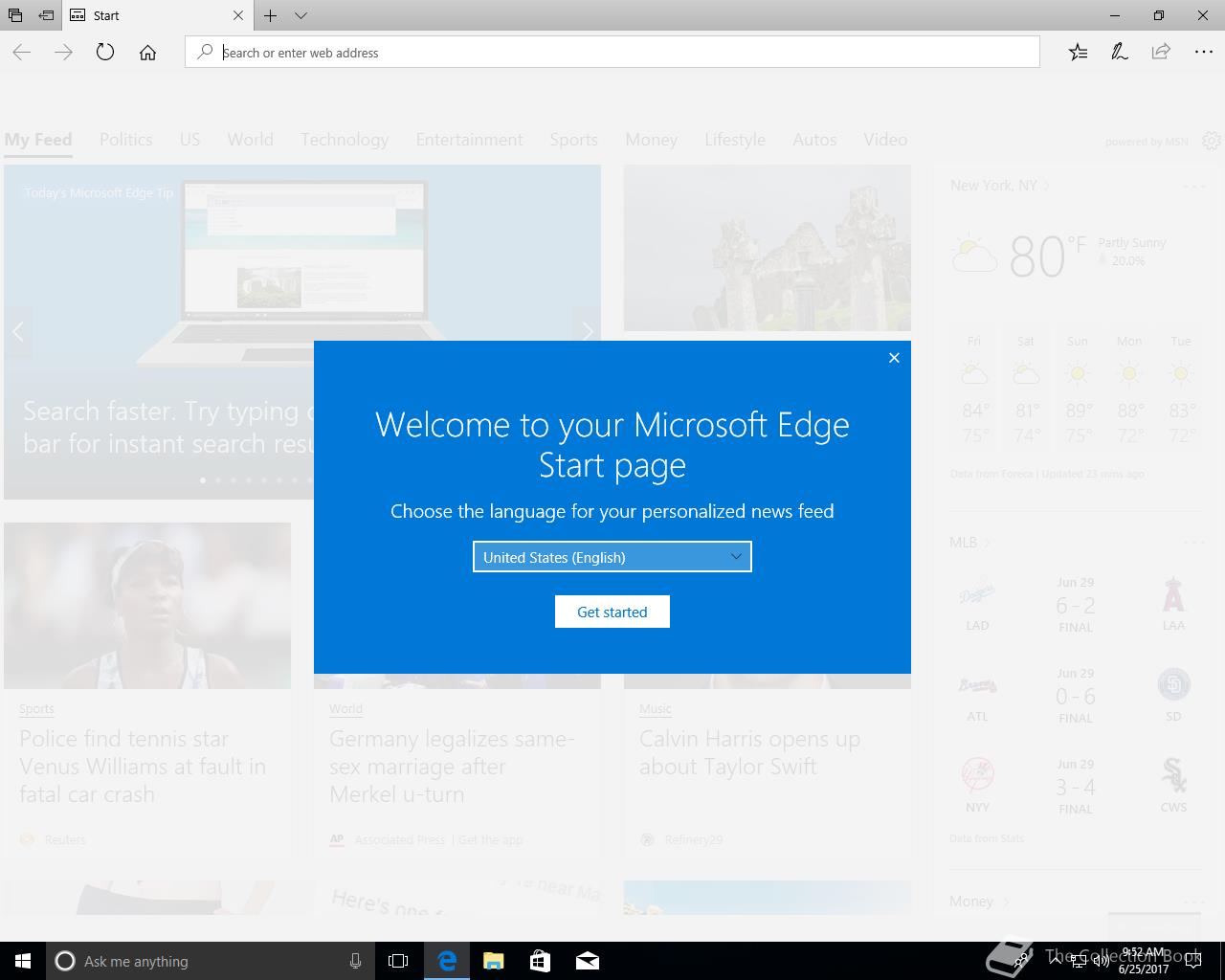Open the stone ruins photo thumbnail
The image size is (1225, 980).
tap(768, 248)
